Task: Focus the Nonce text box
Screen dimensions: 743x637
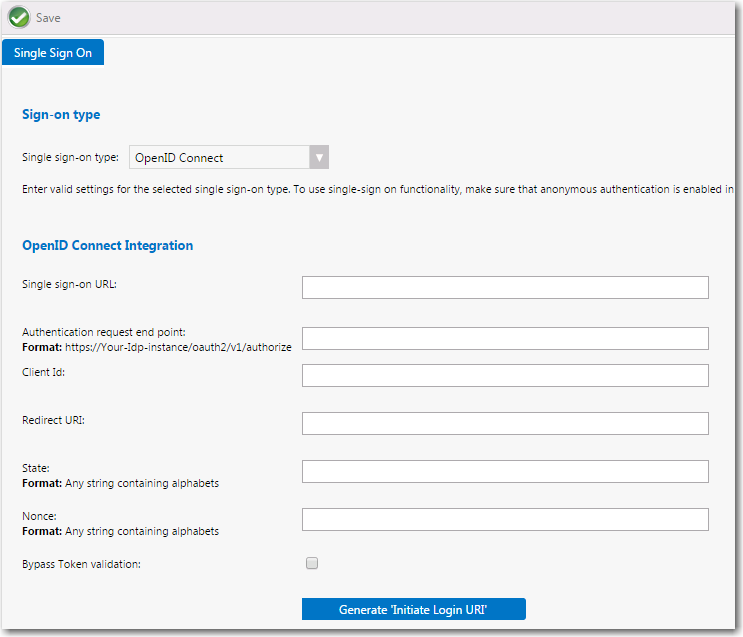Action: [505, 519]
